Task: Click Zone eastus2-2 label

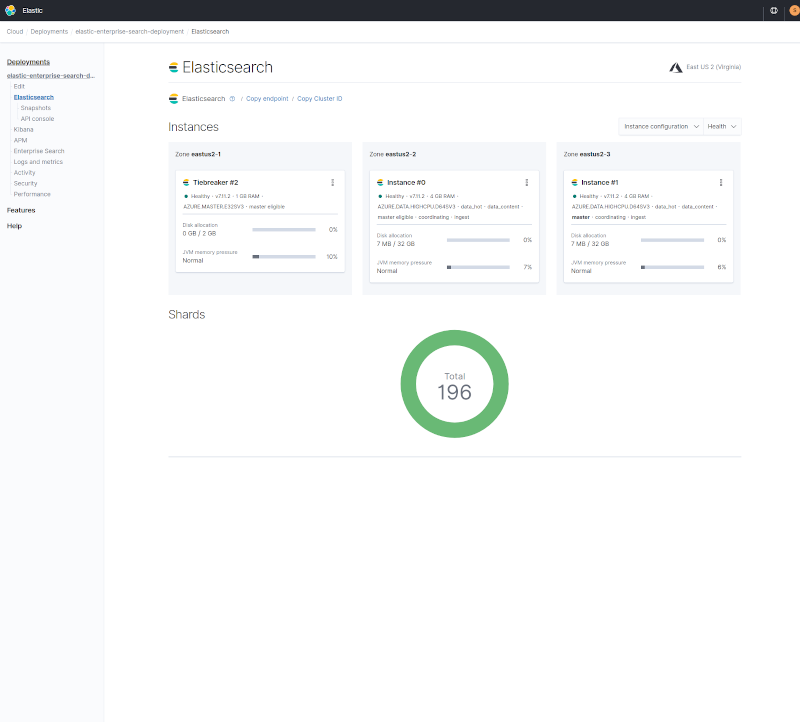Action: coord(393,154)
